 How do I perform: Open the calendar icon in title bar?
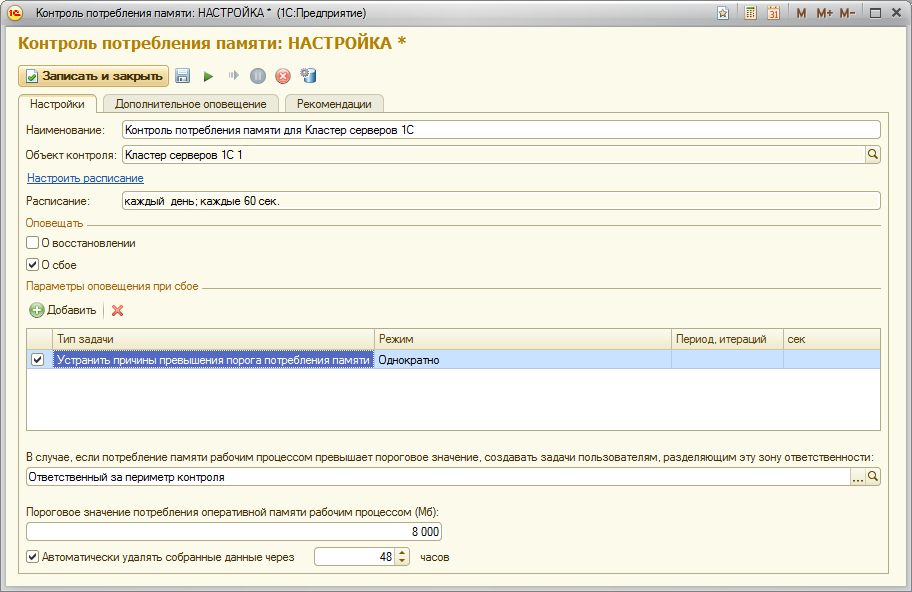pyautogui.click(x=773, y=13)
